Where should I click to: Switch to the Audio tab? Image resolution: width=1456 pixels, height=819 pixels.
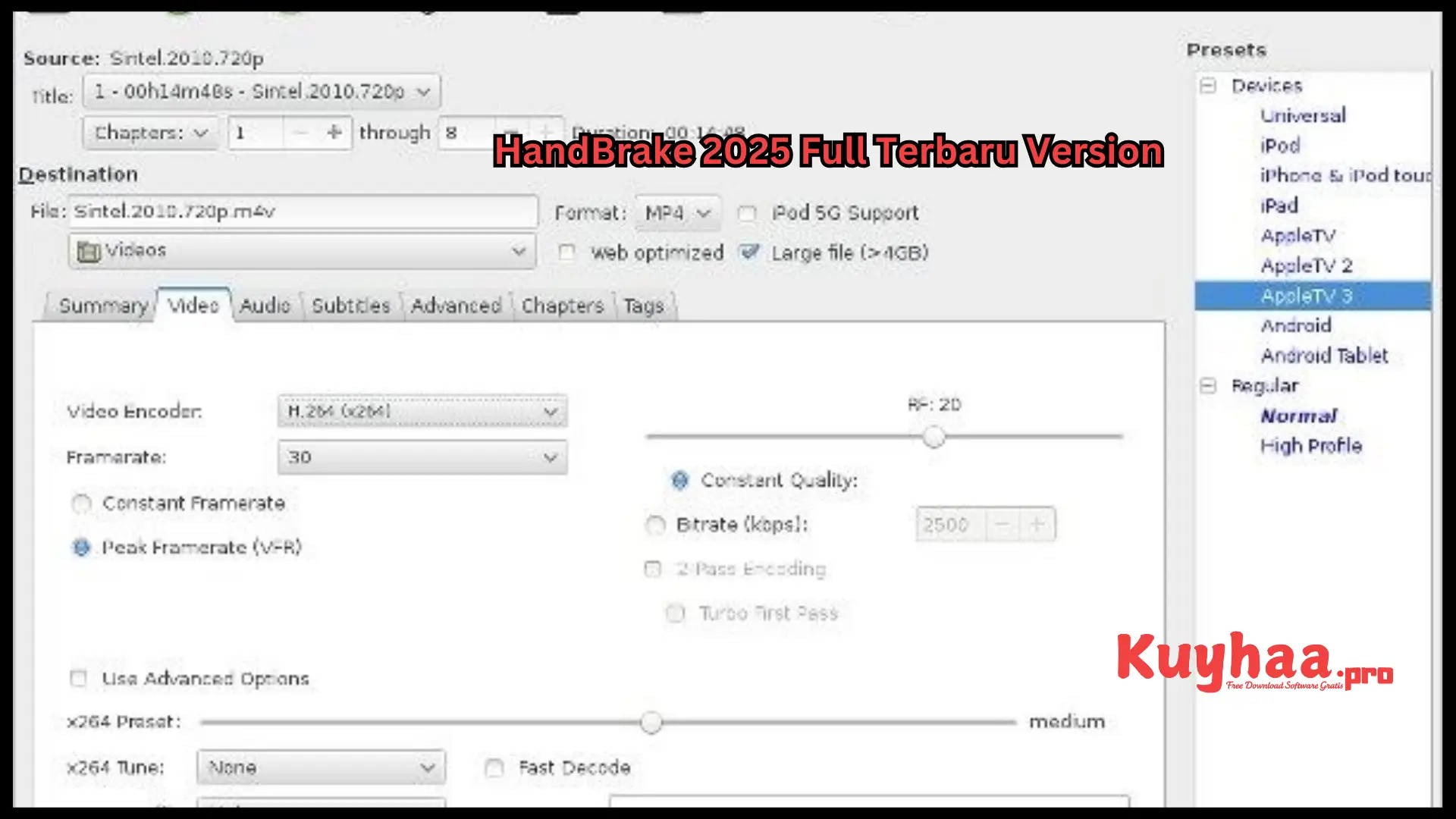pos(264,306)
